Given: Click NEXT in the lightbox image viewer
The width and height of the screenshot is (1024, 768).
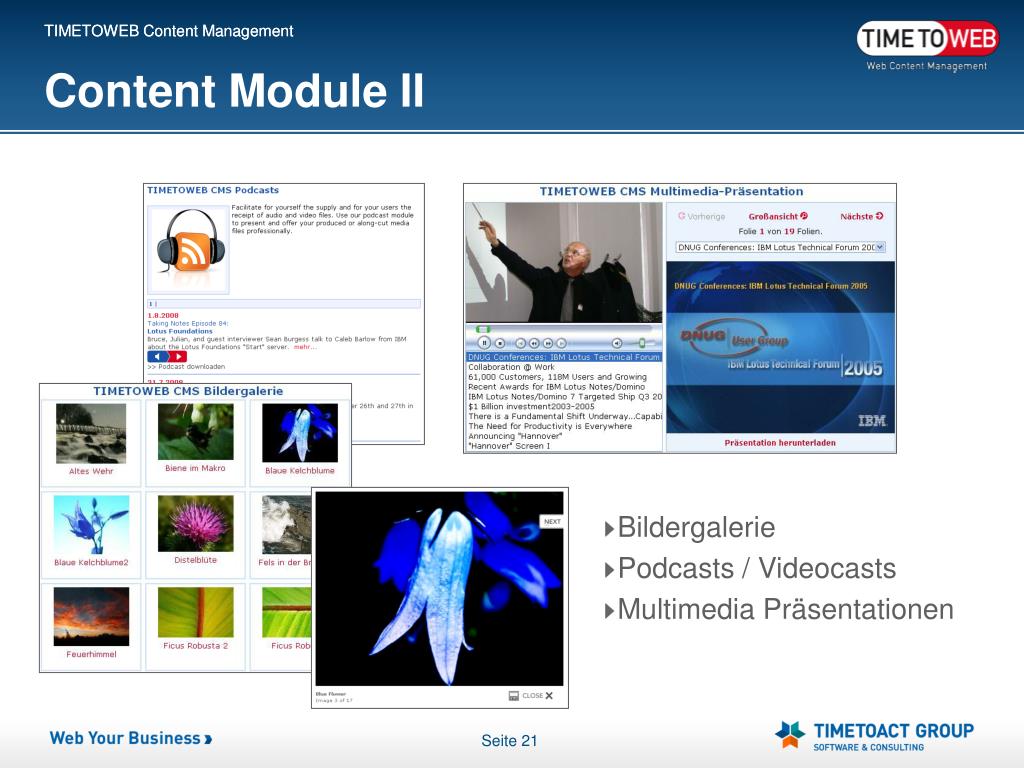Looking at the screenshot, I should click(552, 521).
